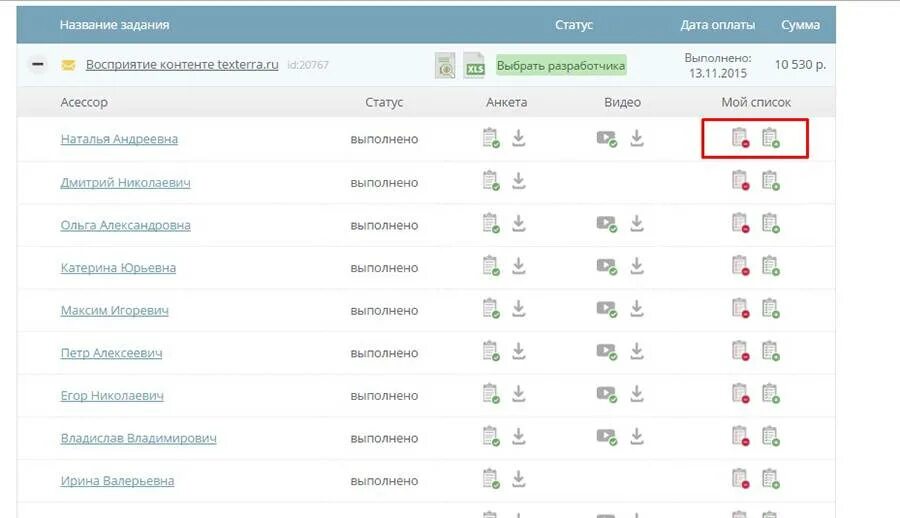
Task: Add Наталья Андреевна to my list
Action: click(x=770, y=138)
